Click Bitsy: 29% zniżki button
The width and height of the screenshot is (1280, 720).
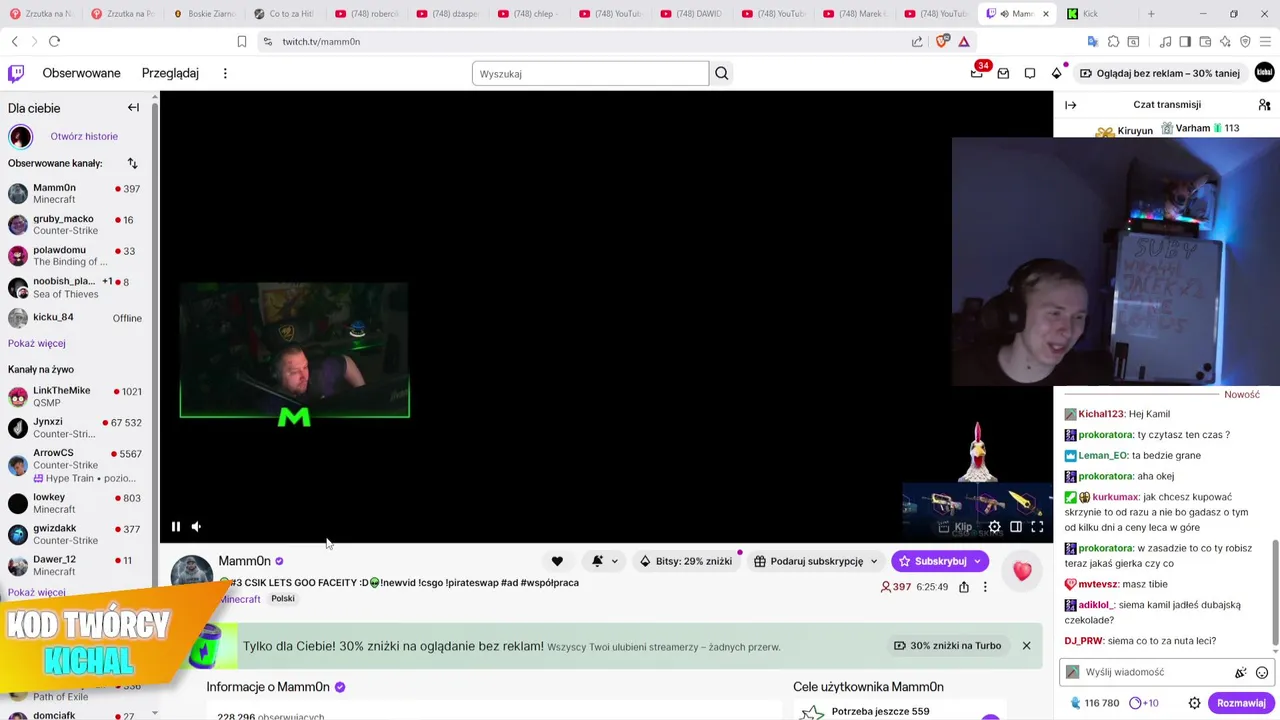[x=686, y=561]
